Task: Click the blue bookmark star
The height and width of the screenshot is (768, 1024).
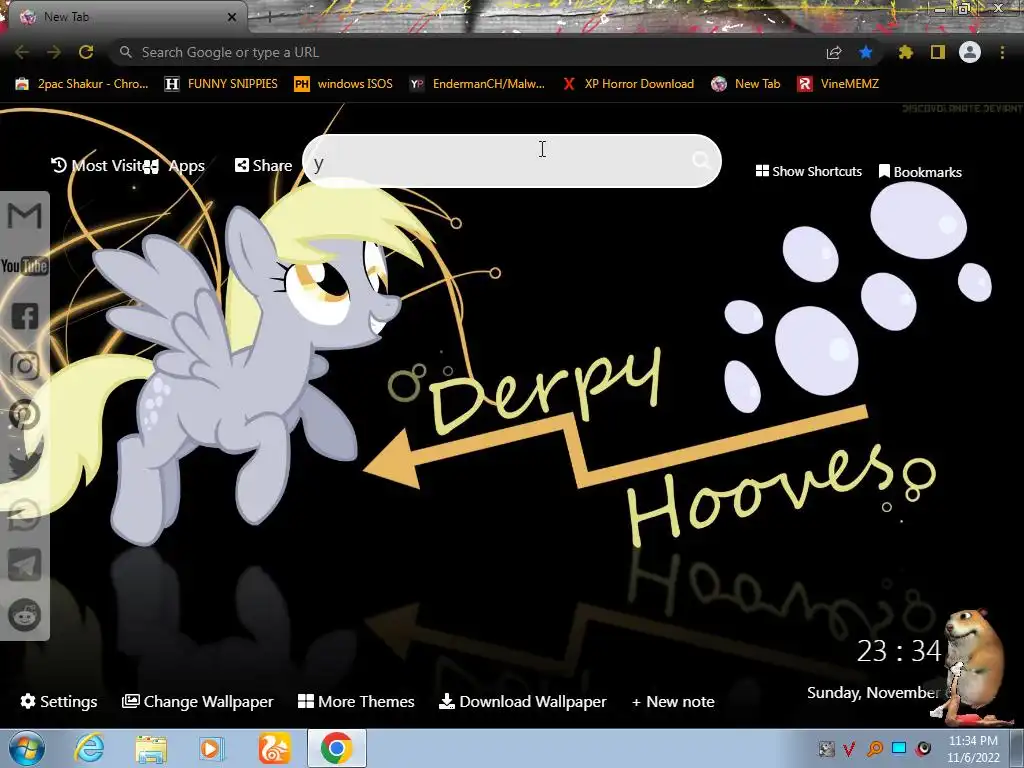Action: (x=866, y=52)
